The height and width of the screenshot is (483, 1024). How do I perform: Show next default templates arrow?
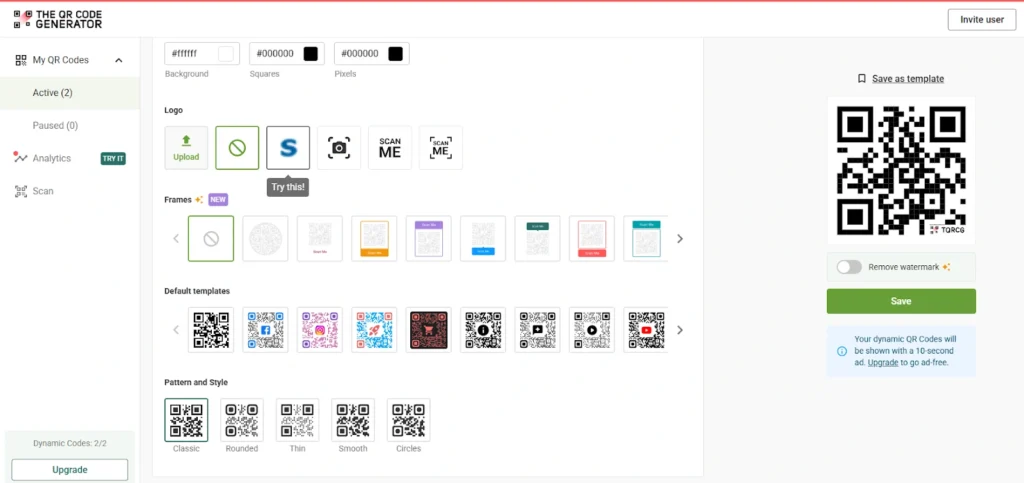pos(680,330)
